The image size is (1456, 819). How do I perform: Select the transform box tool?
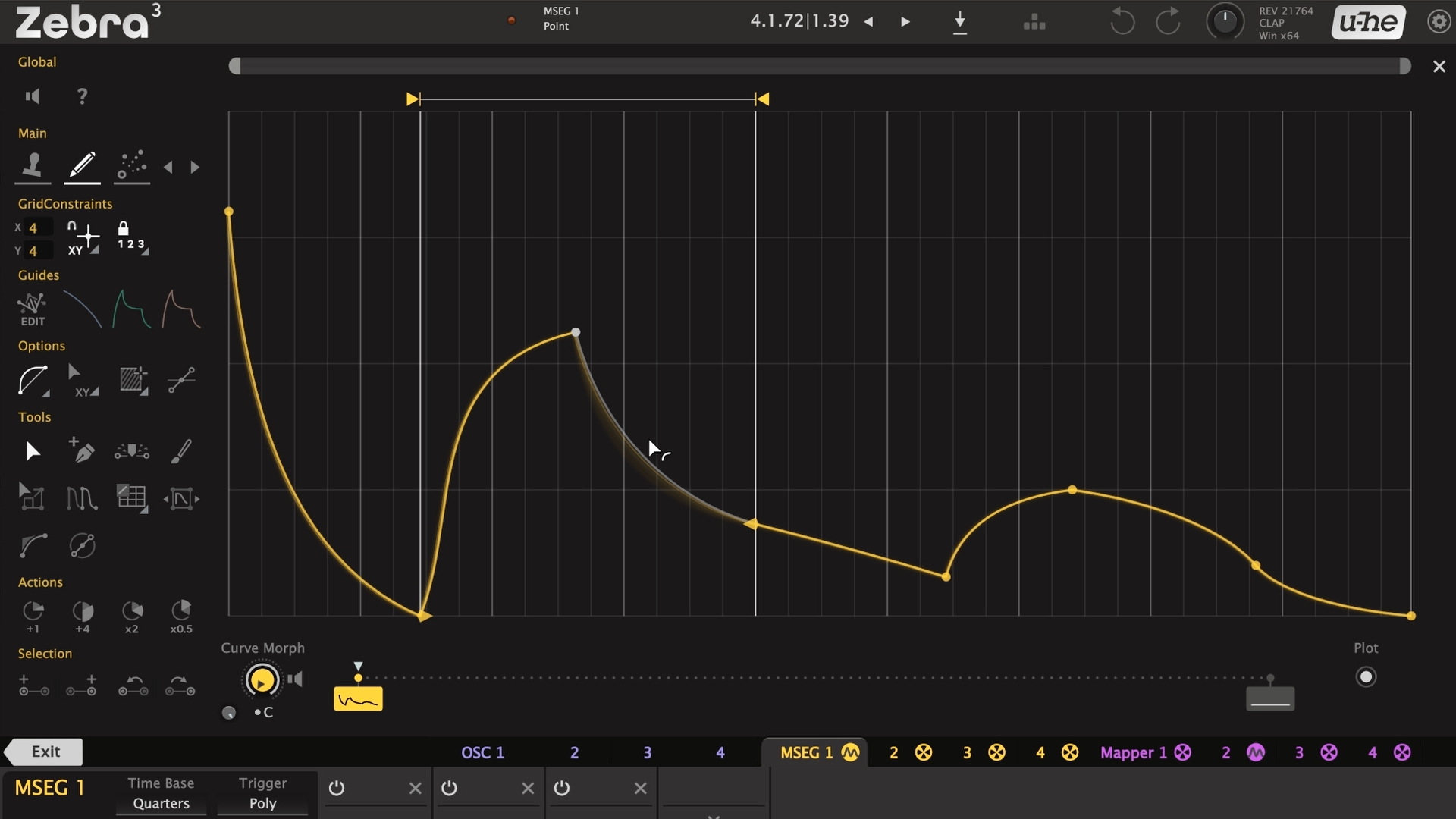tap(181, 498)
